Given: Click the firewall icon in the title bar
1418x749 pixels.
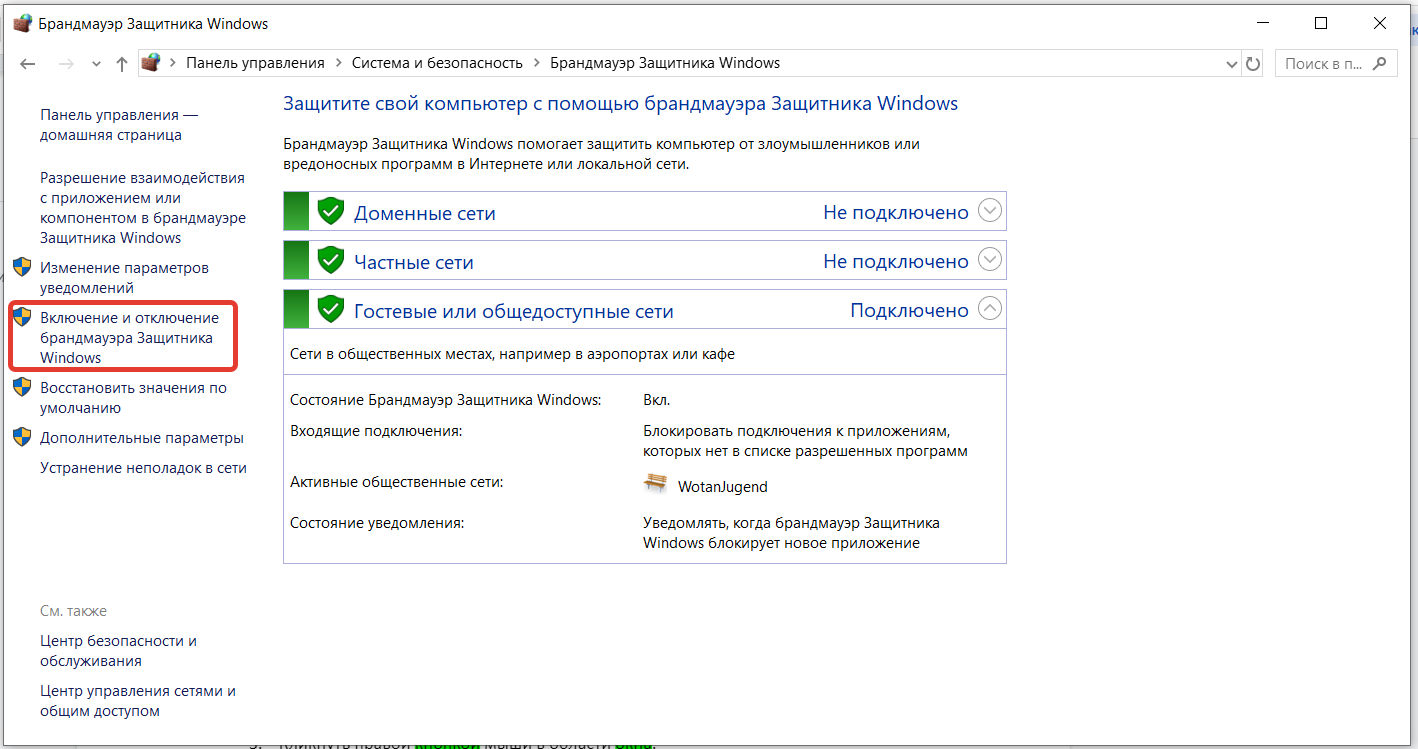Looking at the screenshot, I should coord(22,24).
